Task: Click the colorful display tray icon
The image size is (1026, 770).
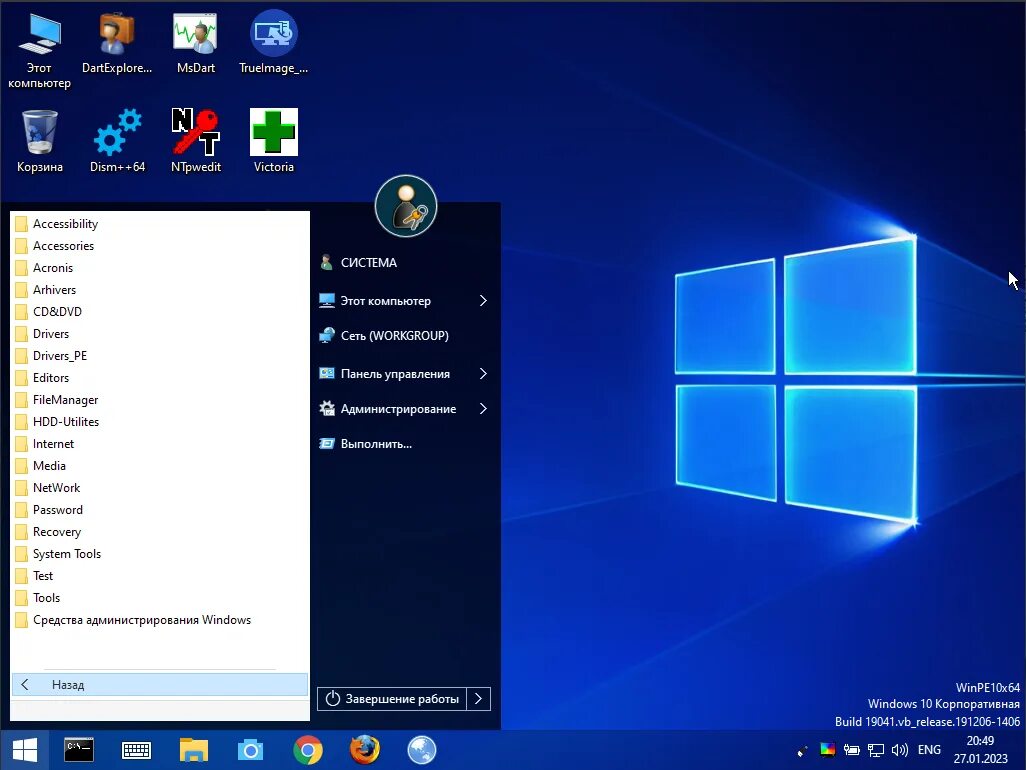Action: 828,750
